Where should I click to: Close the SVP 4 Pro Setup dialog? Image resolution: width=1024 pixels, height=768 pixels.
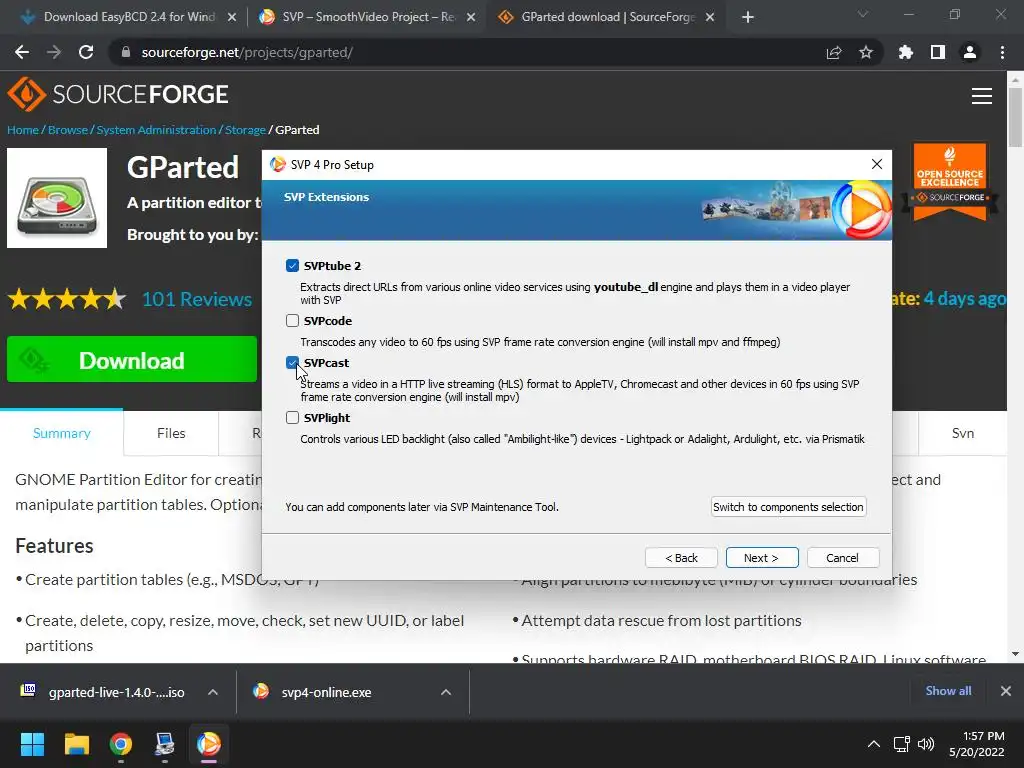coord(876,164)
